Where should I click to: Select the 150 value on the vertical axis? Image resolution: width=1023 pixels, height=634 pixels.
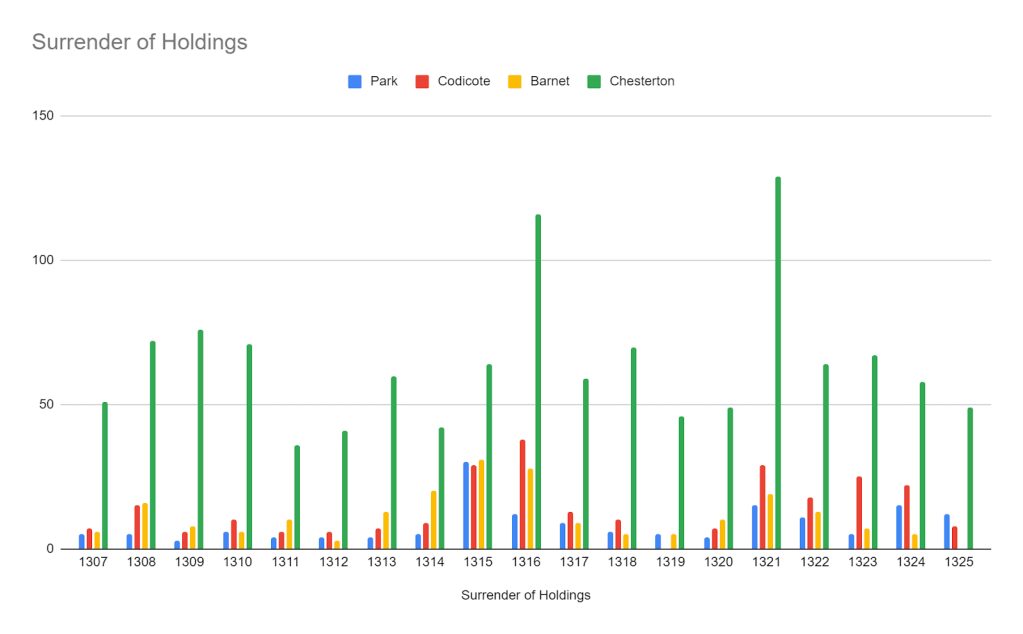point(42,116)
